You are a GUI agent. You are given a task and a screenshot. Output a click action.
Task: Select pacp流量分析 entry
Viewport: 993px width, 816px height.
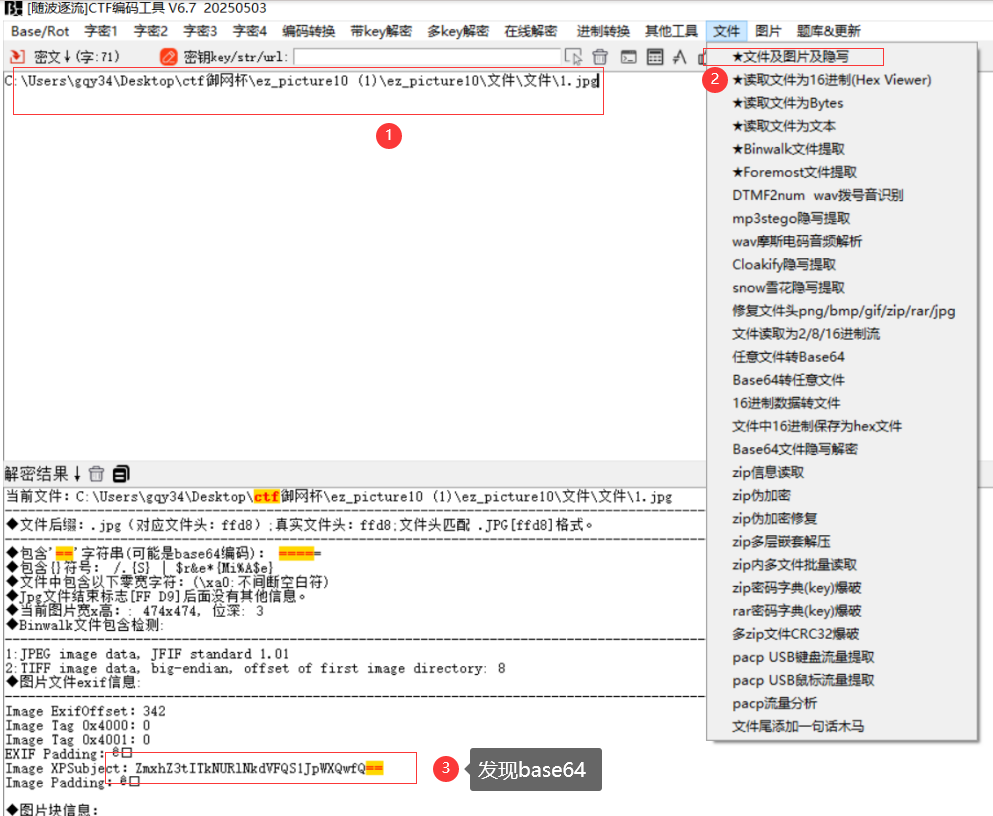pos(842,703)
